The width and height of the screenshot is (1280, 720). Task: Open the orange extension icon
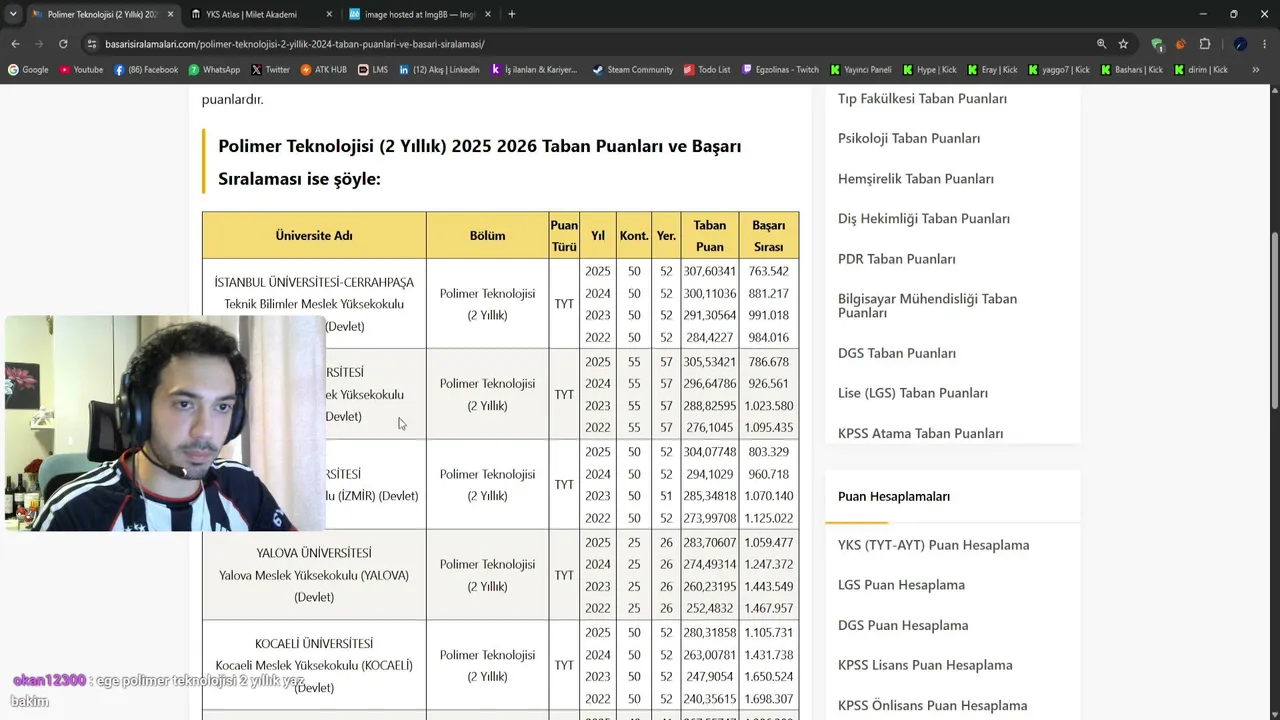click(x=1181, y=44)
